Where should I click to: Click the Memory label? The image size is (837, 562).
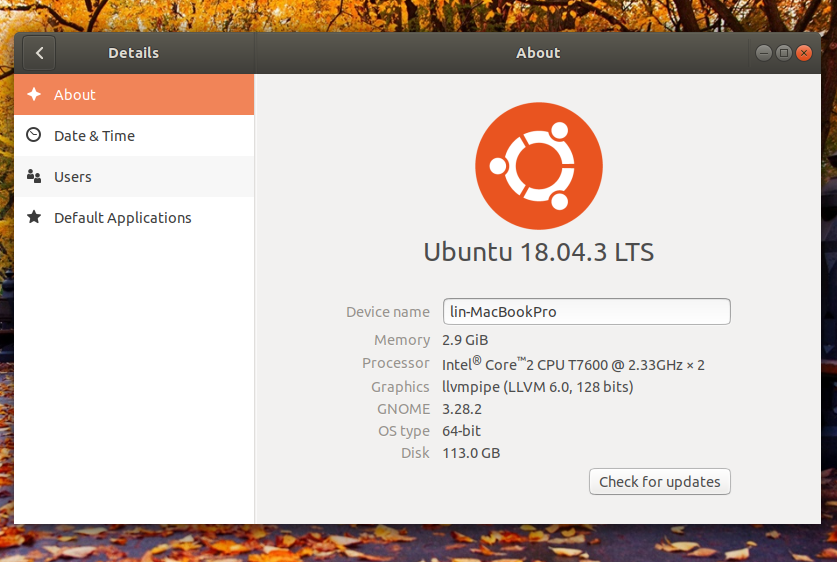tap(402, 340)
